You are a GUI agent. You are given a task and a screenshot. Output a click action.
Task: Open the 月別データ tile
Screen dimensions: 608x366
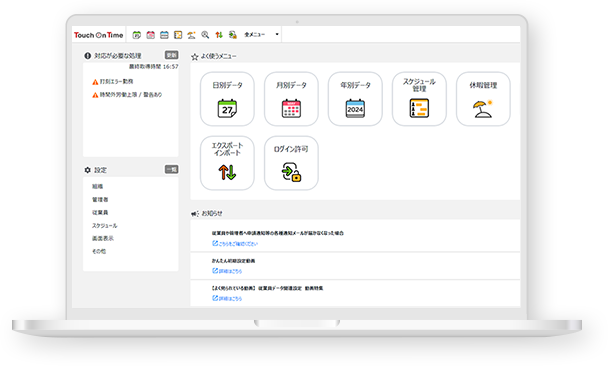point(291,99)
